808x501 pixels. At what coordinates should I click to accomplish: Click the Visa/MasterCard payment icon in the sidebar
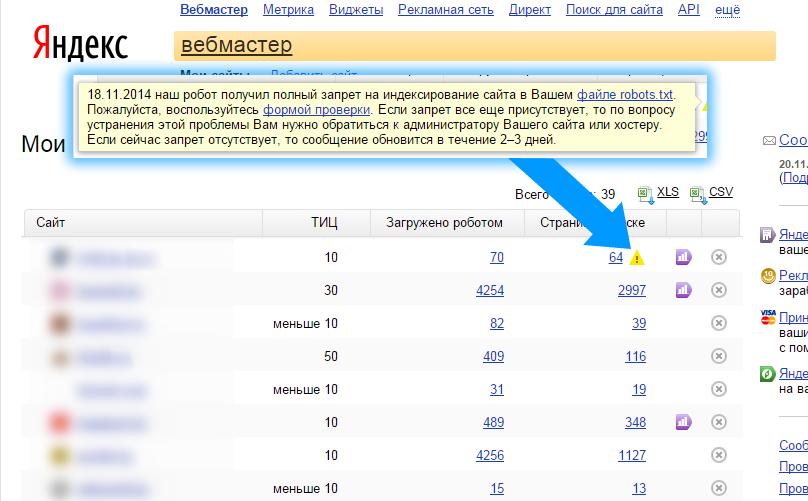[768, 317]
